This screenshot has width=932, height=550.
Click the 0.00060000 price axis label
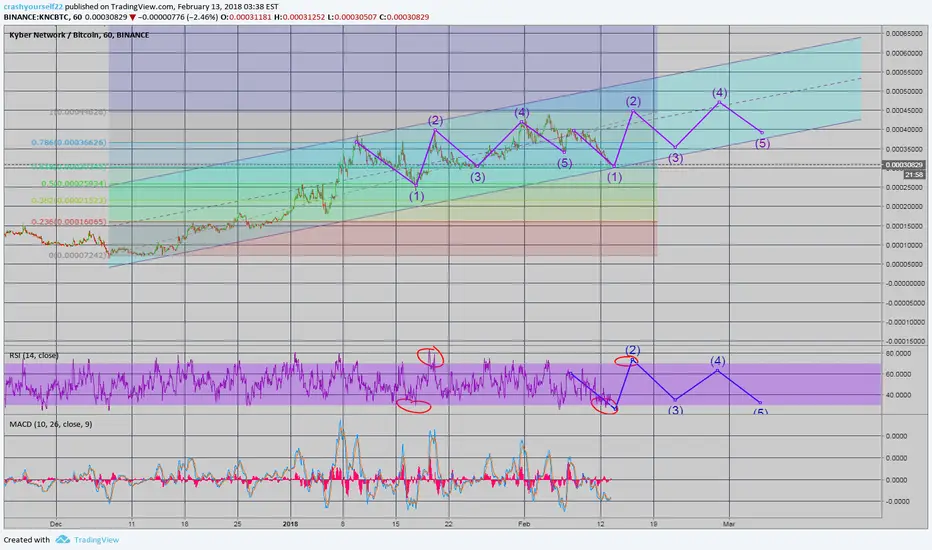[904, 53]
